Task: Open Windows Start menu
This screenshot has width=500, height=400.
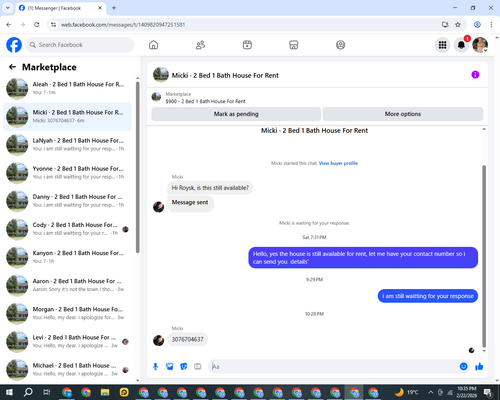Action: (9, 392)
